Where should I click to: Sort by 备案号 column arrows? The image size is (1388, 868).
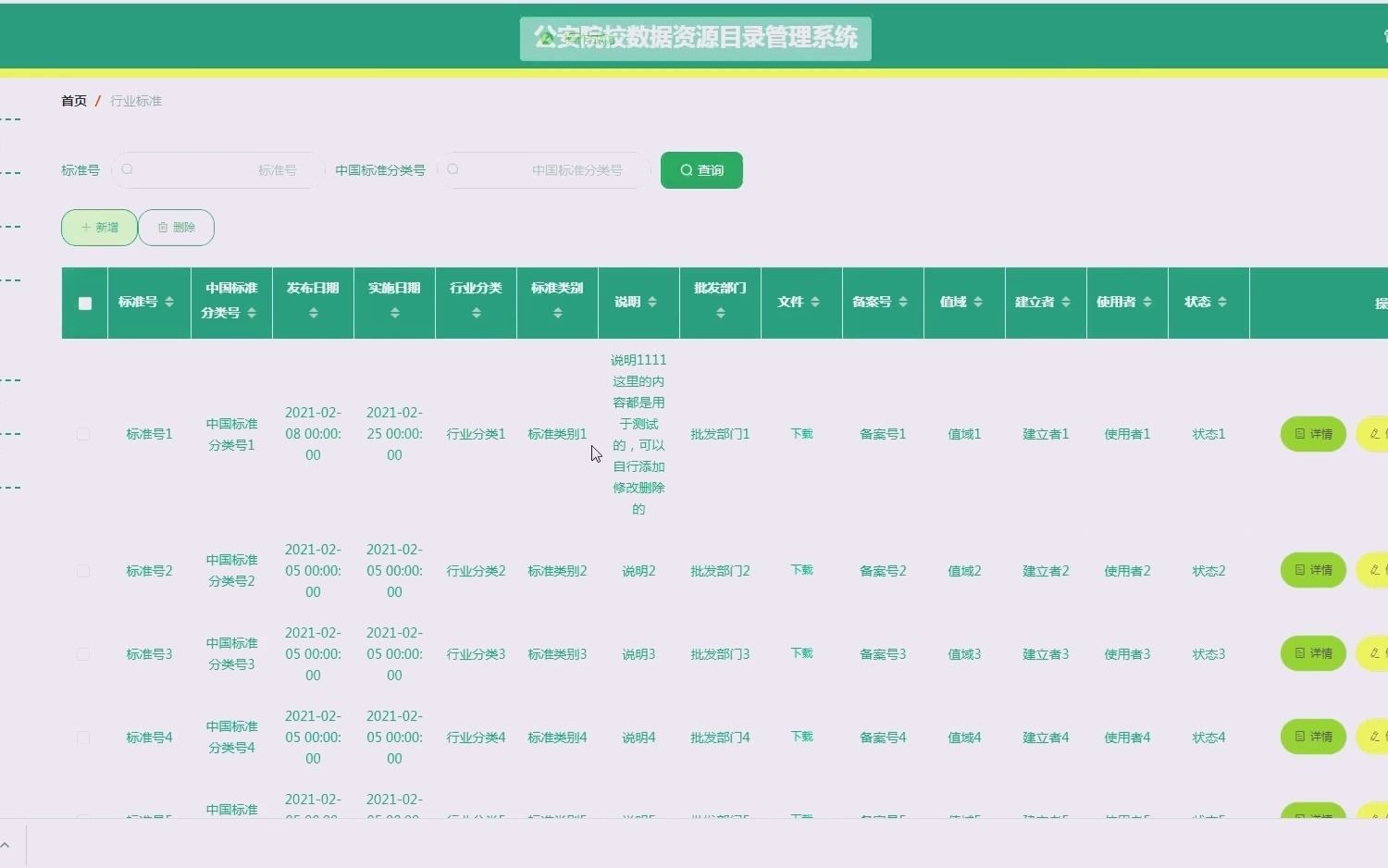coord(903,303)
